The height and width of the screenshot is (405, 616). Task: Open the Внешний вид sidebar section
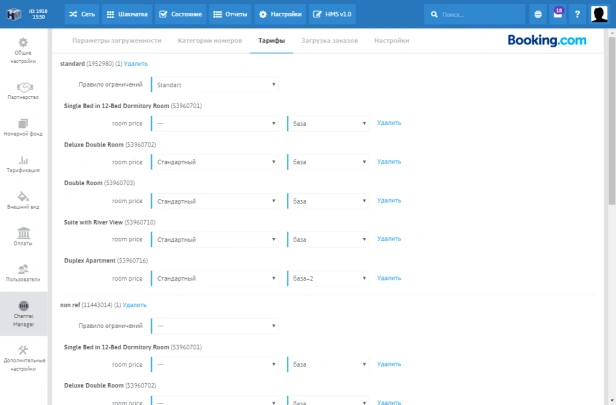(x=23, y=200)
